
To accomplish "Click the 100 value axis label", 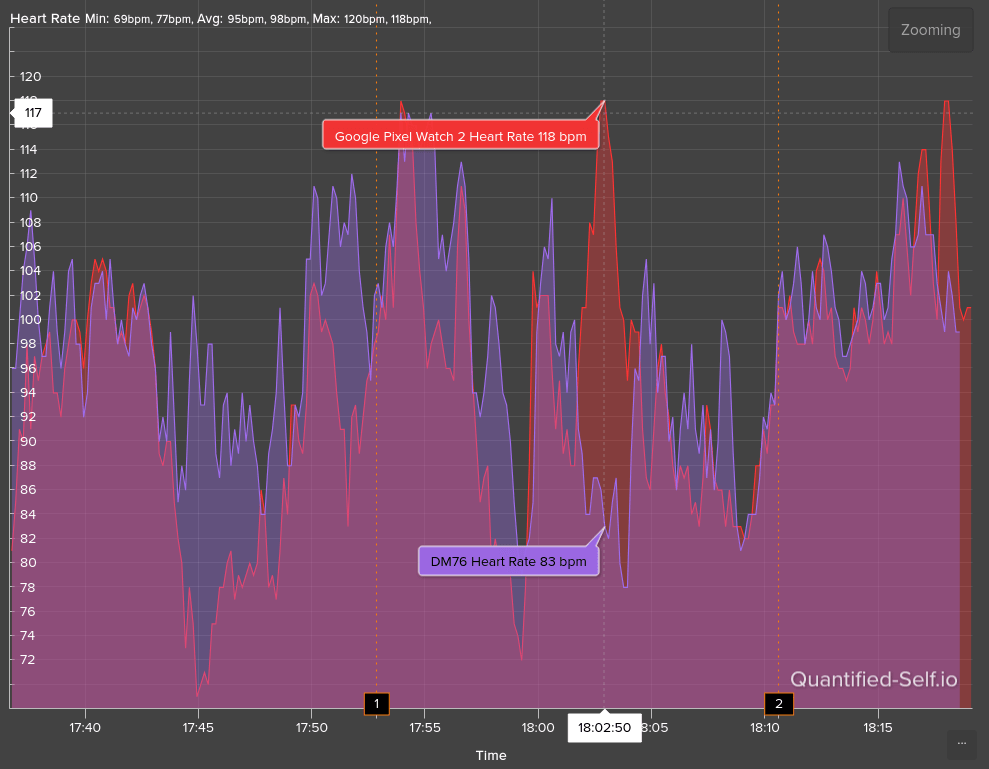I will (x=30, y=320).
